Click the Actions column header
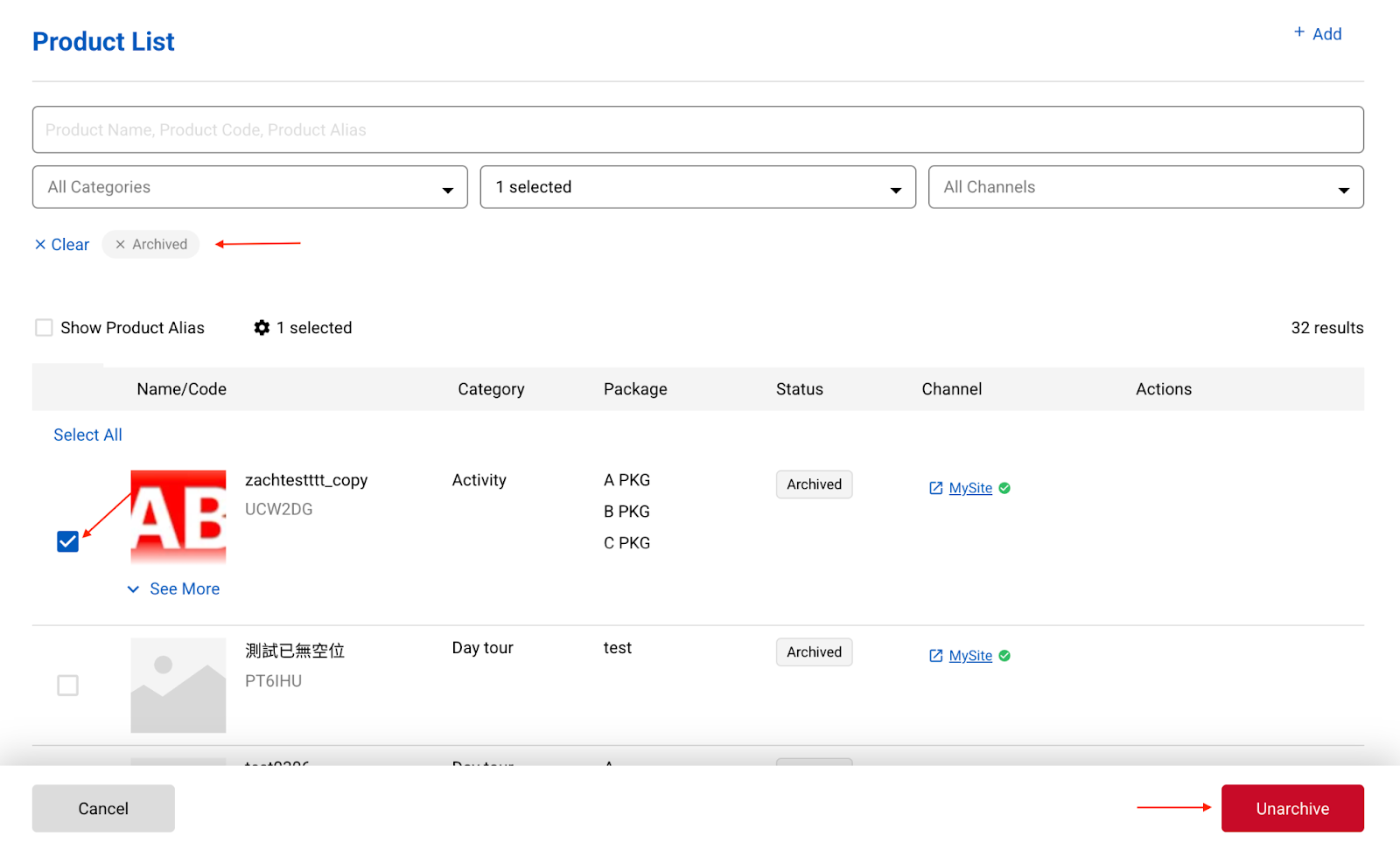 coord(1164,389)
